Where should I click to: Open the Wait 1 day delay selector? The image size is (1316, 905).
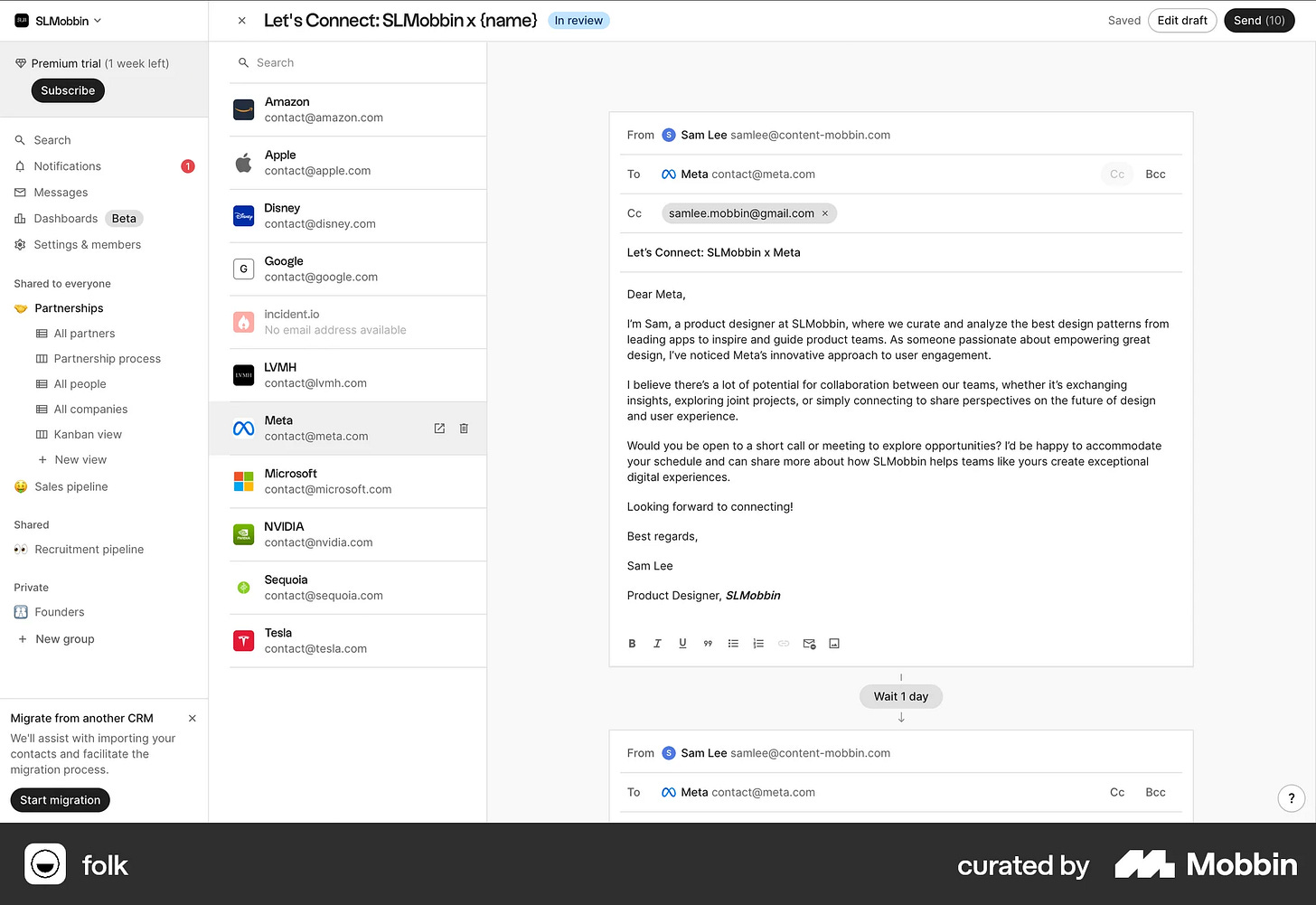point(900,696)
